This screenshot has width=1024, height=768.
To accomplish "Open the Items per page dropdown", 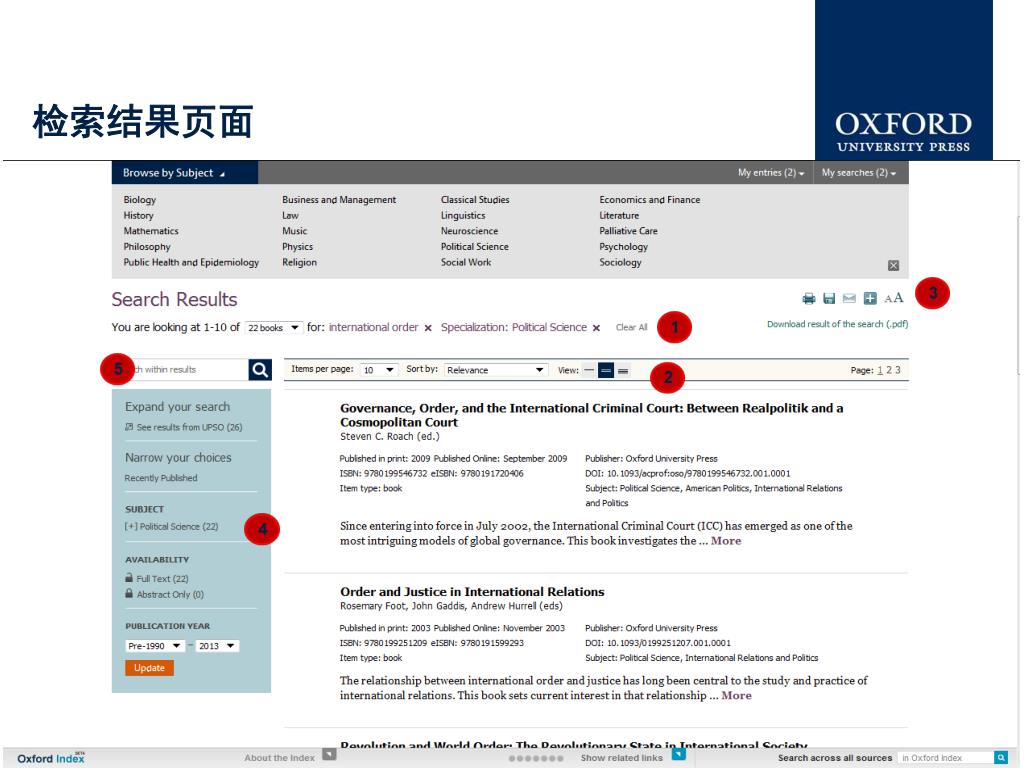I will click(x=379, y=370).
